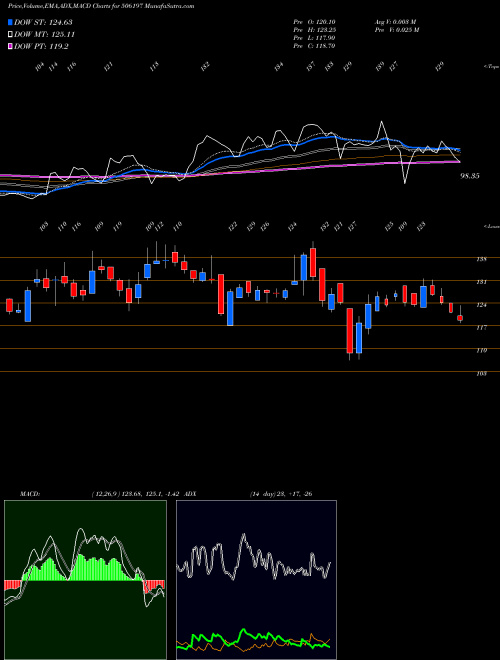The image size is (500, 660).
Task: Click MACD values '(12,26,9) 123.68, 125.1, -1.42'
Action: 136,494
